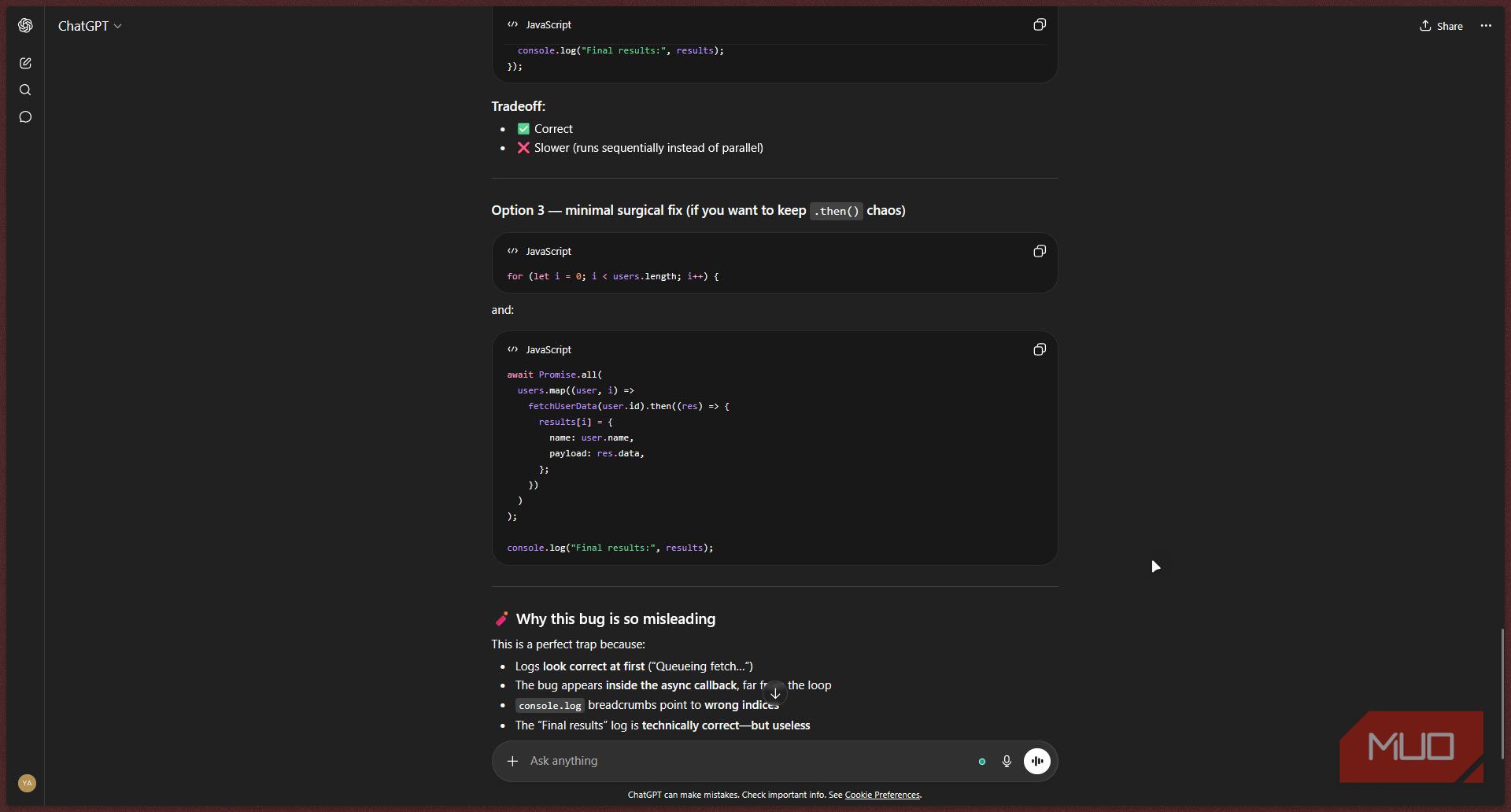
Task: Click the 'results[i] = {' code line
Action: (x=575, y=422)
